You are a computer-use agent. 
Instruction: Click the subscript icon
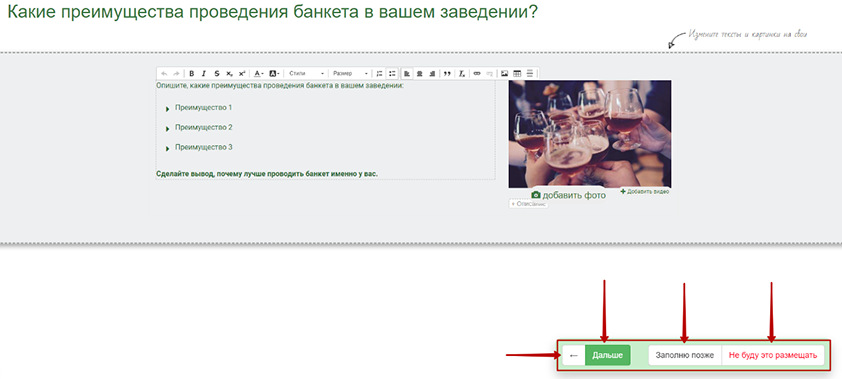point(229,74)
